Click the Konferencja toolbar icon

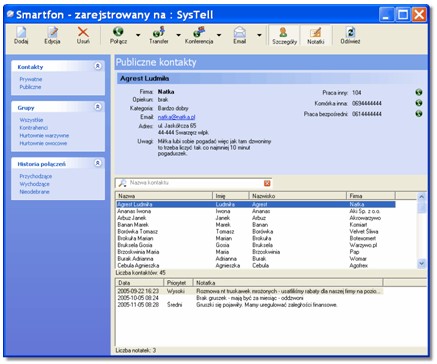click(199, 32)
